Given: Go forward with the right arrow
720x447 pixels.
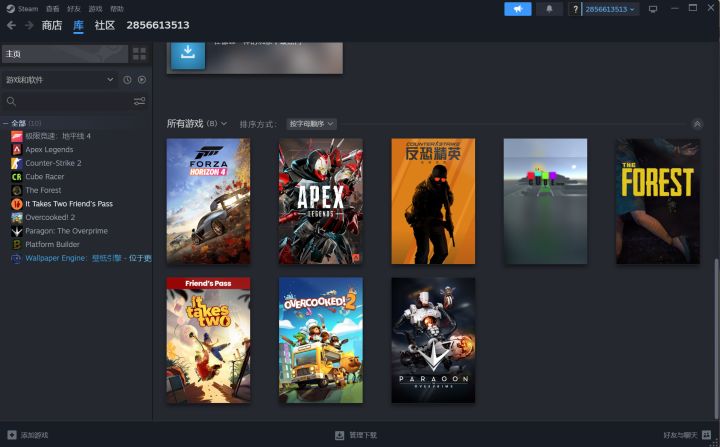Looking at the screenshot, I should (x=29, y=25).
